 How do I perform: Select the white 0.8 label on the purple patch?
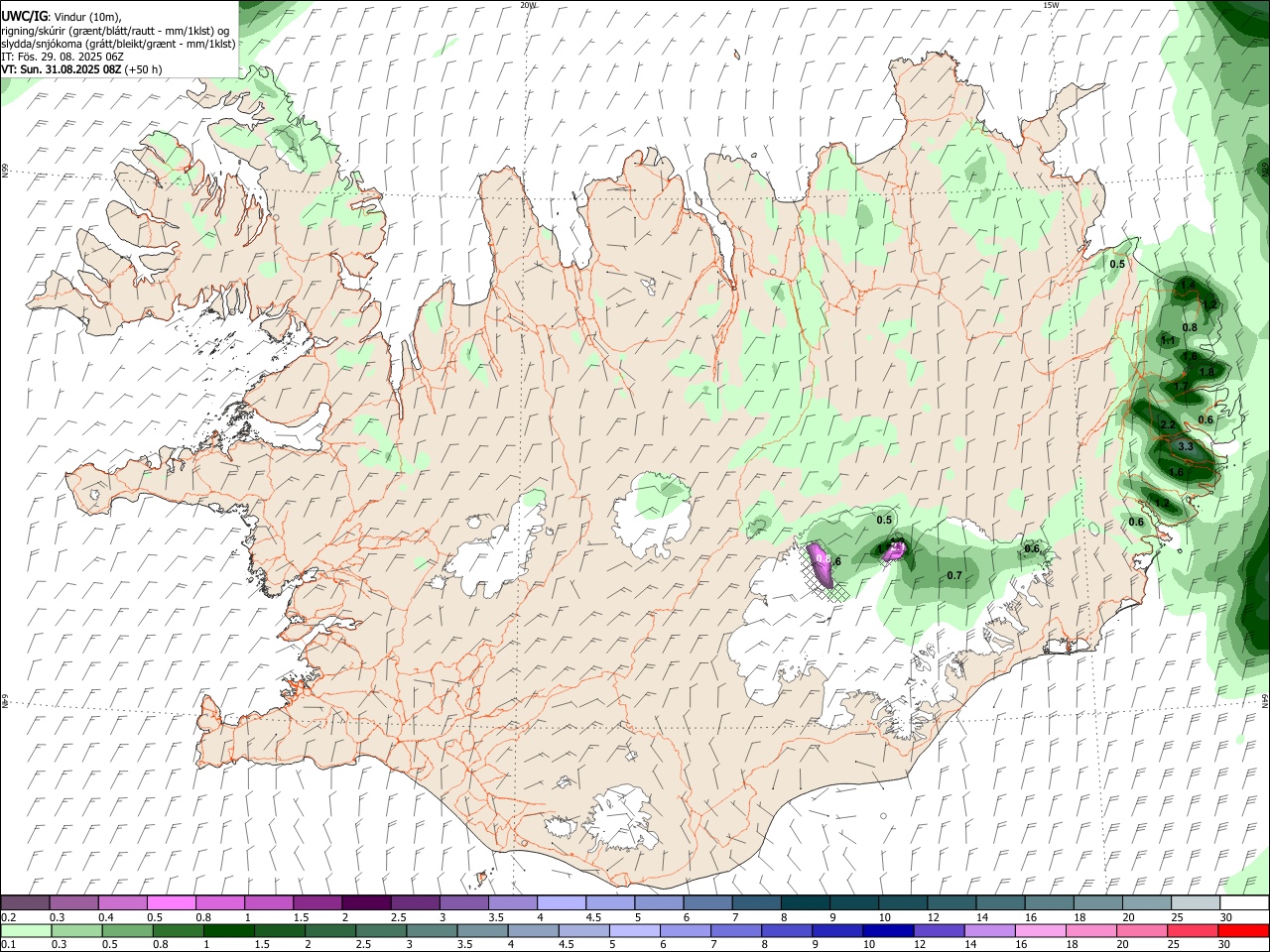pos(822,560)
